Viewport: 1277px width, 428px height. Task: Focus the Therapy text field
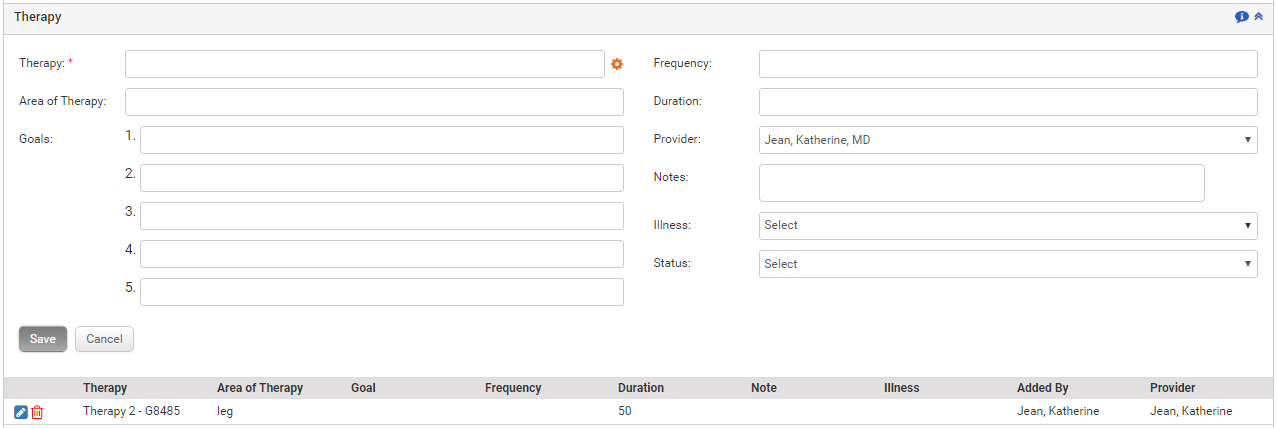[x=364, y=64]
